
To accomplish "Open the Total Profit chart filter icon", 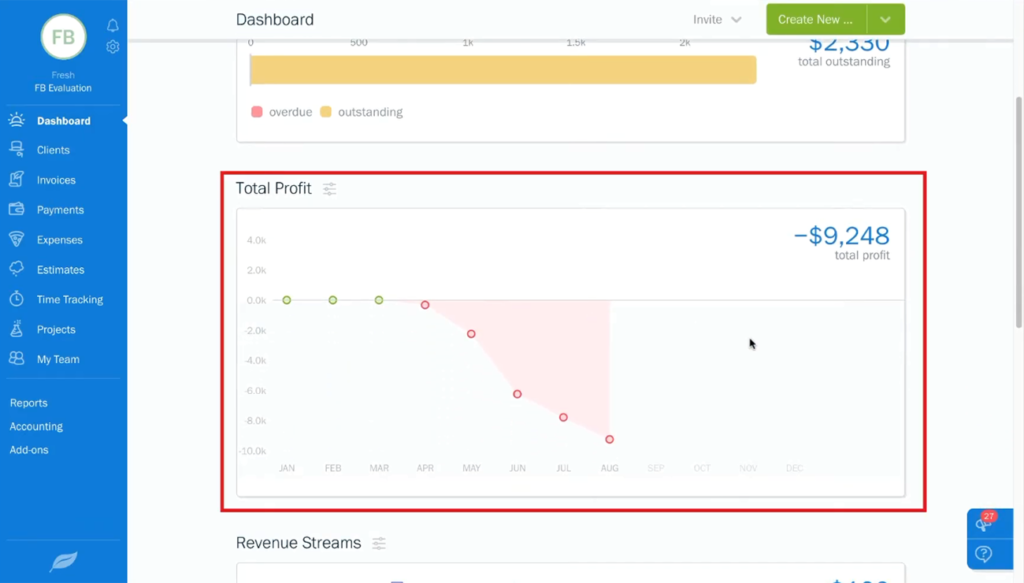I will (329, 188).
